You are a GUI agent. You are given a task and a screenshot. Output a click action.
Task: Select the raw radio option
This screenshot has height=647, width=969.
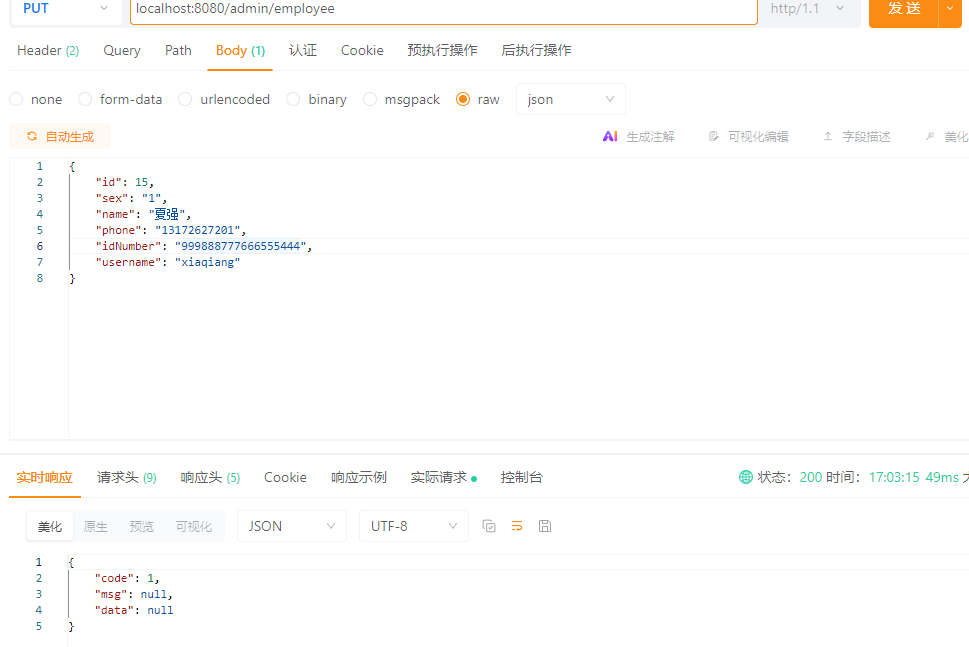tap(463, 99)
